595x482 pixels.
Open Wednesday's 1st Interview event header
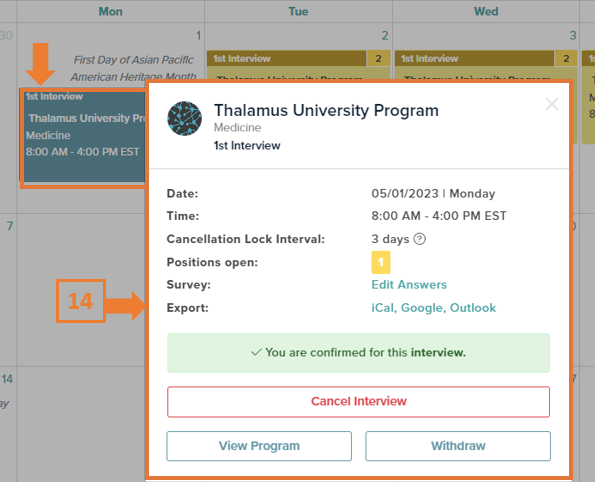tap(474, 58)
